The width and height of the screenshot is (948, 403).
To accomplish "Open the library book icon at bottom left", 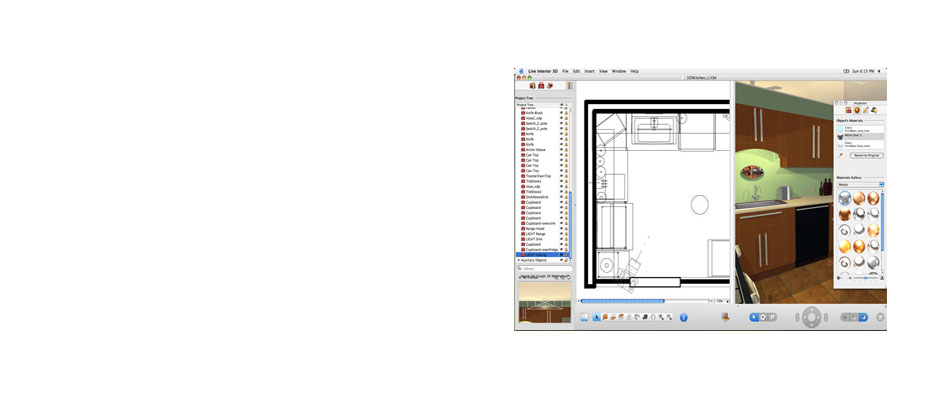I will tap(584, 317).
